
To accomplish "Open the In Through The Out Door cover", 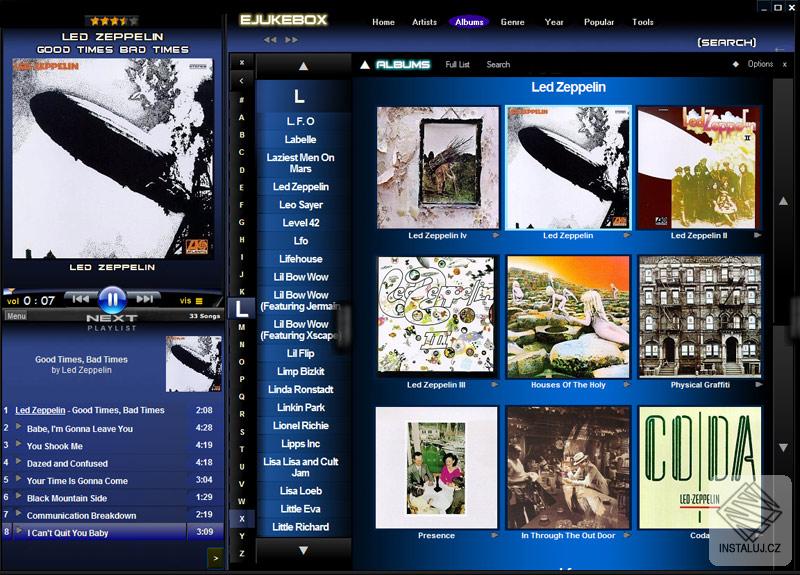I will click(x=568, y=467).
